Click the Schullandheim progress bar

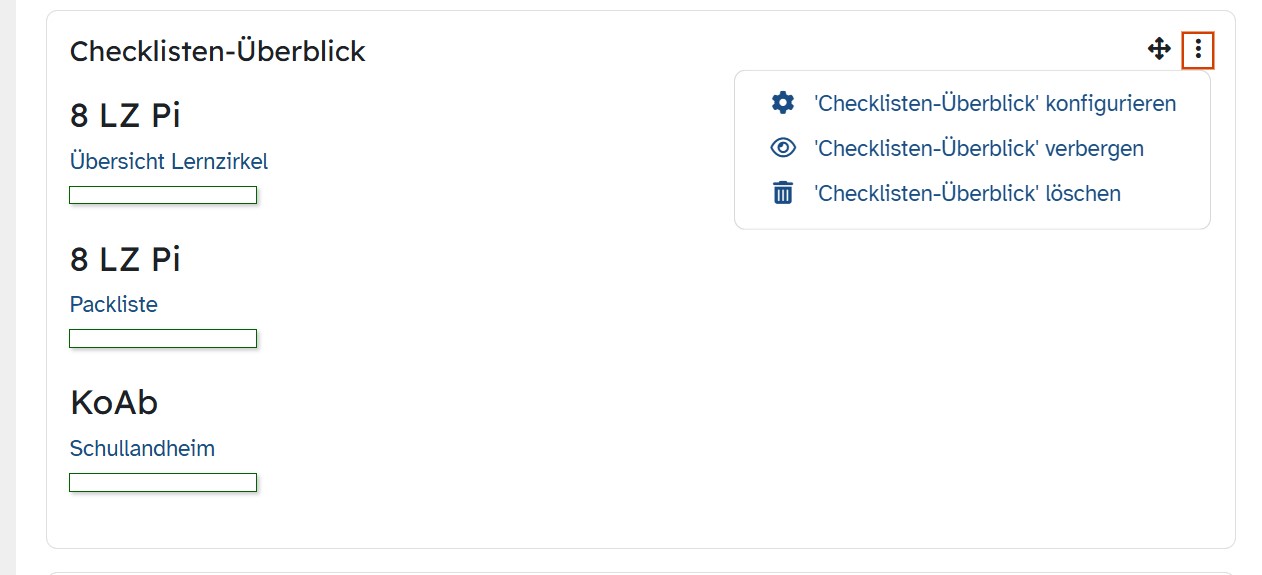163,482
